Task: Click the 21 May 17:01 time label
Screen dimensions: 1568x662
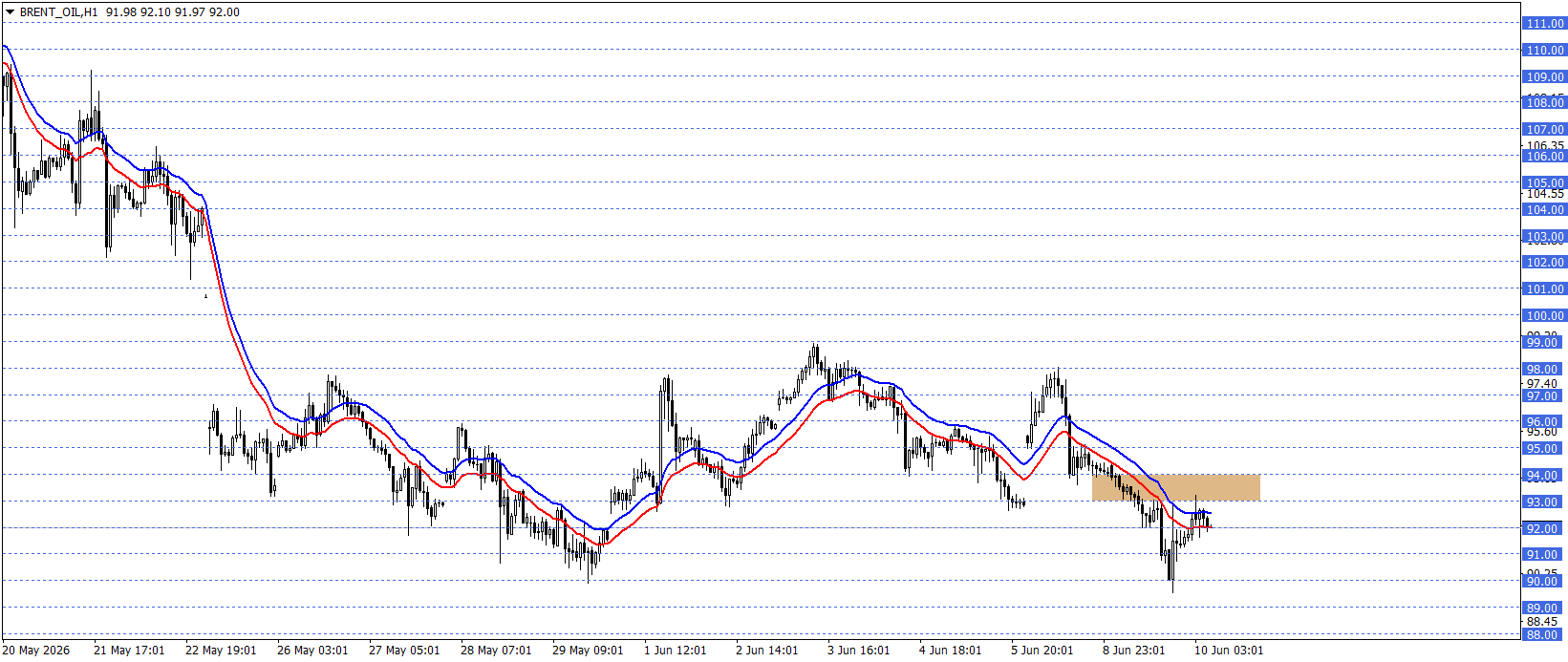Action: click(x=129, y=651)
